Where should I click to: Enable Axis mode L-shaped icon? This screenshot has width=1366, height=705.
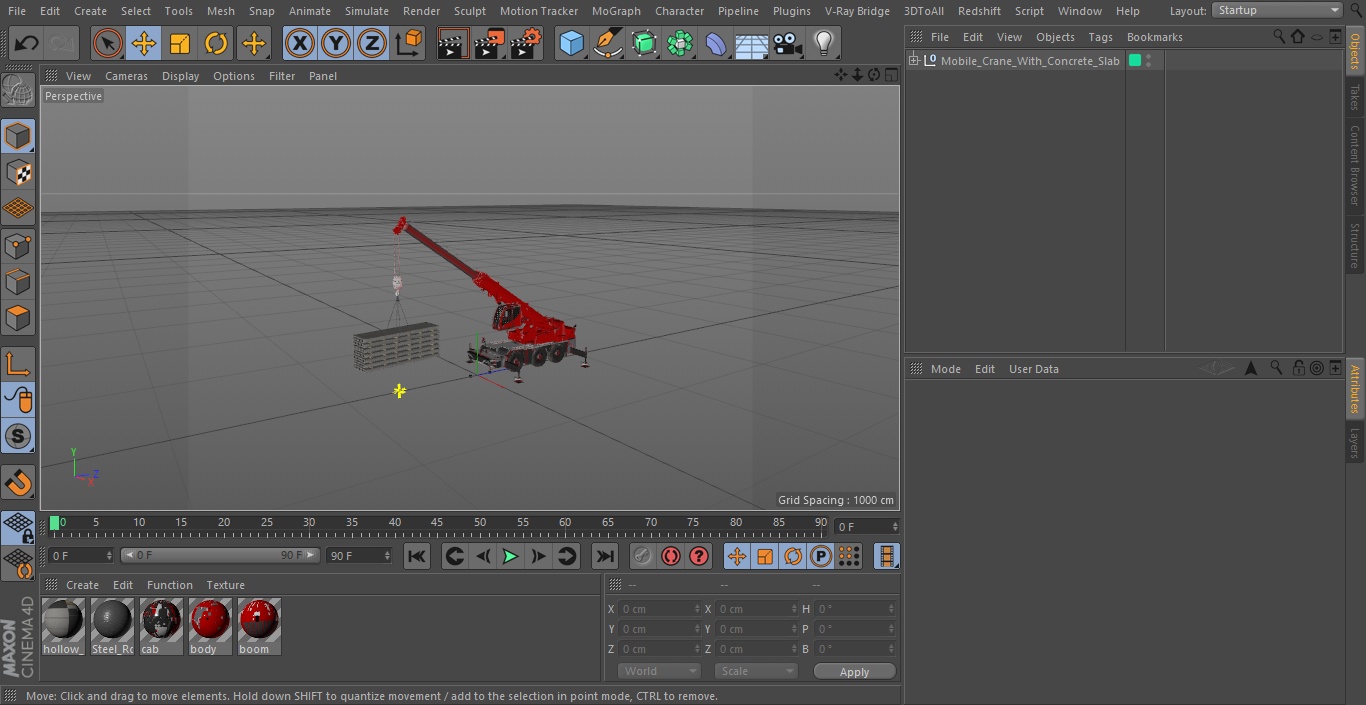(18, 364)
